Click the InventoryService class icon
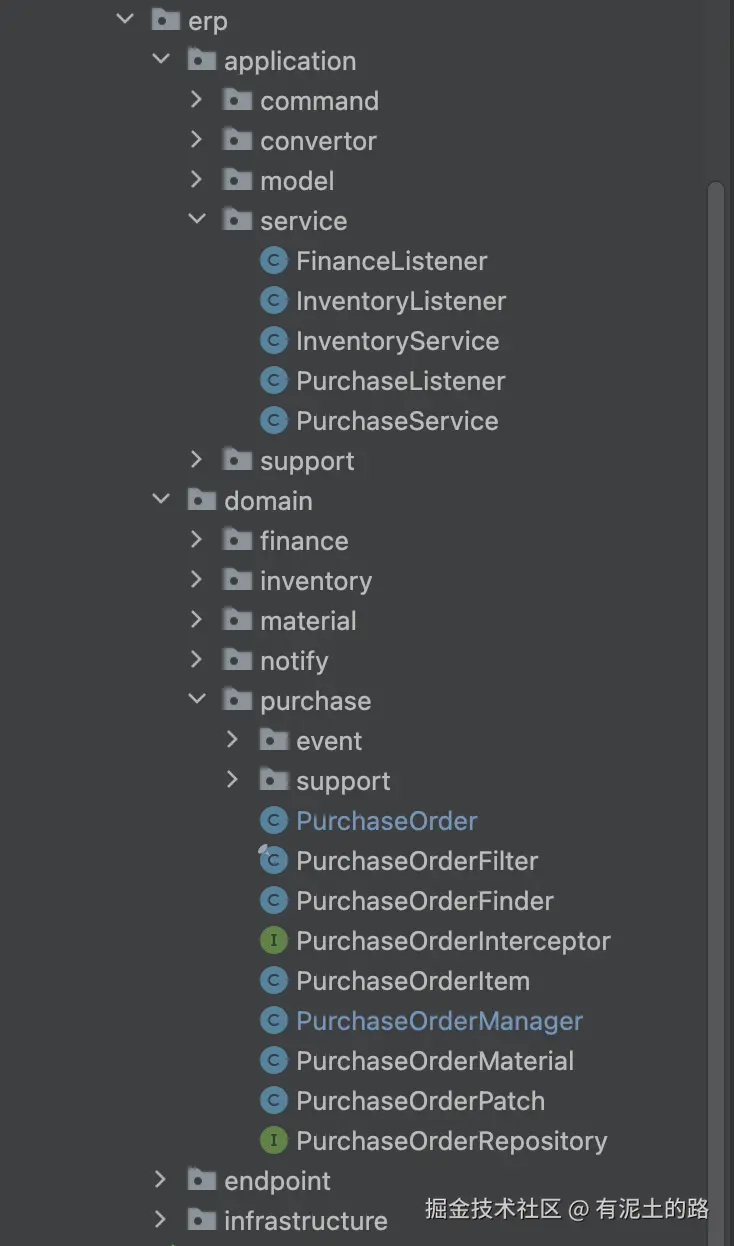This screenshot has width=734, height=1246. click(x=273, y=341)
